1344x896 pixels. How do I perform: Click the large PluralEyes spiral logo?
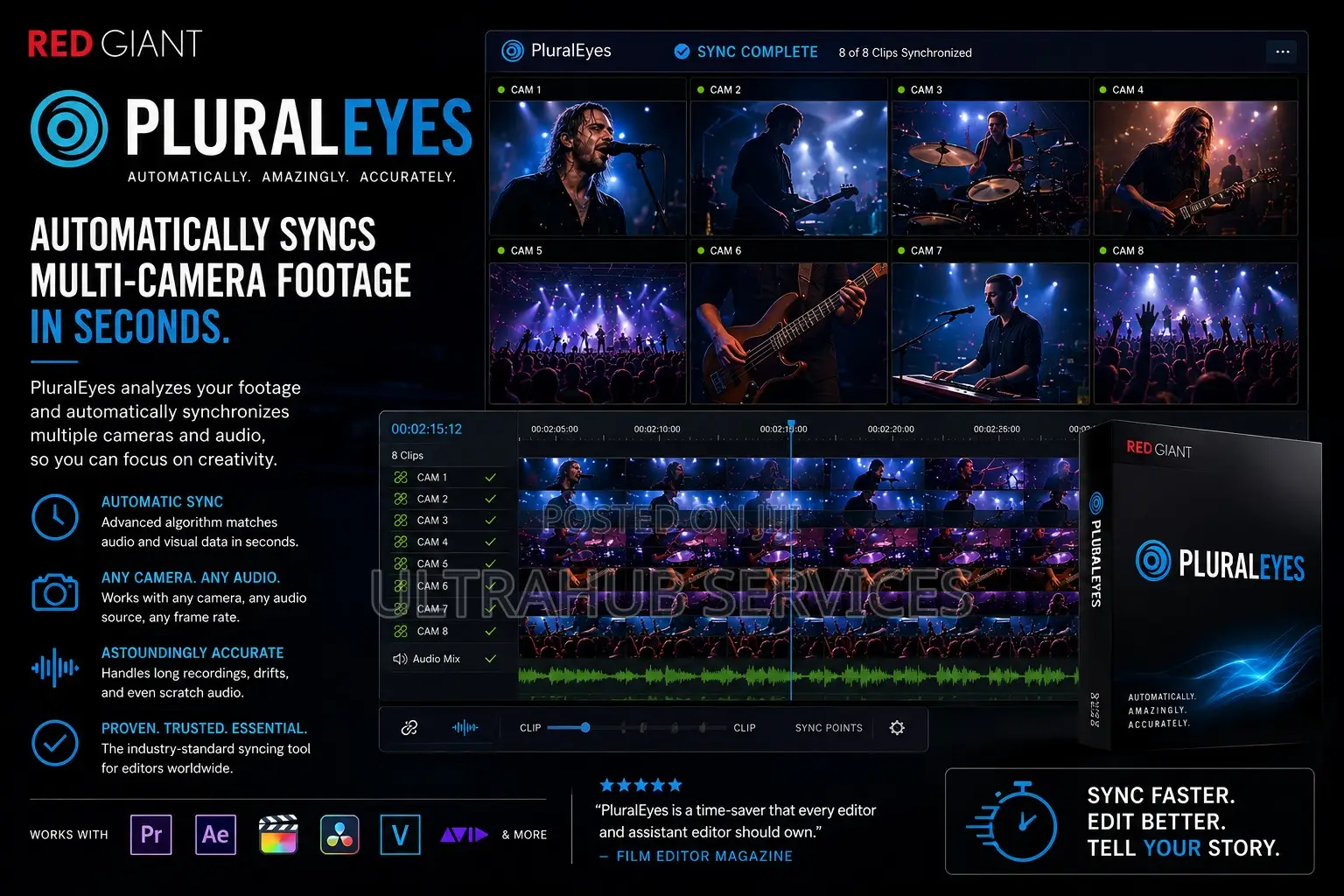[69, 129]
